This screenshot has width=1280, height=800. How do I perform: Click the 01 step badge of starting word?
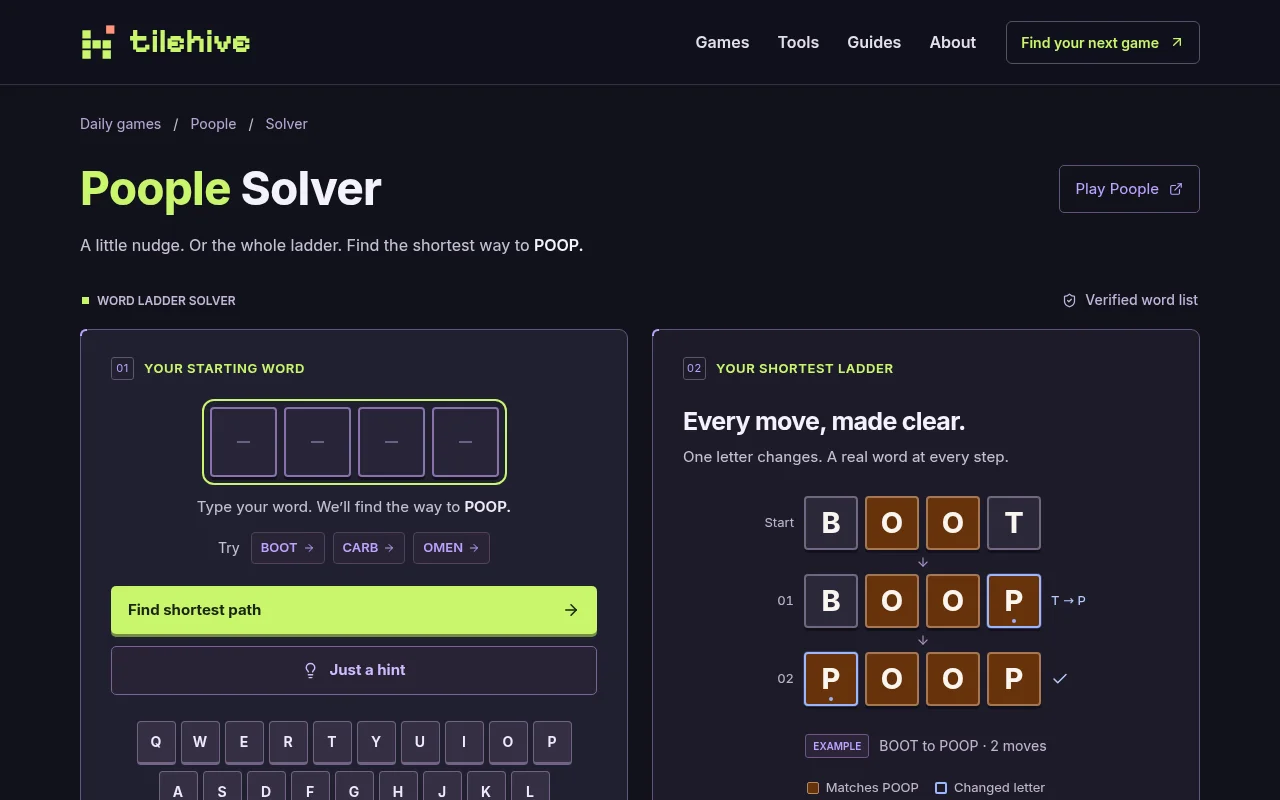coord(122,368)
